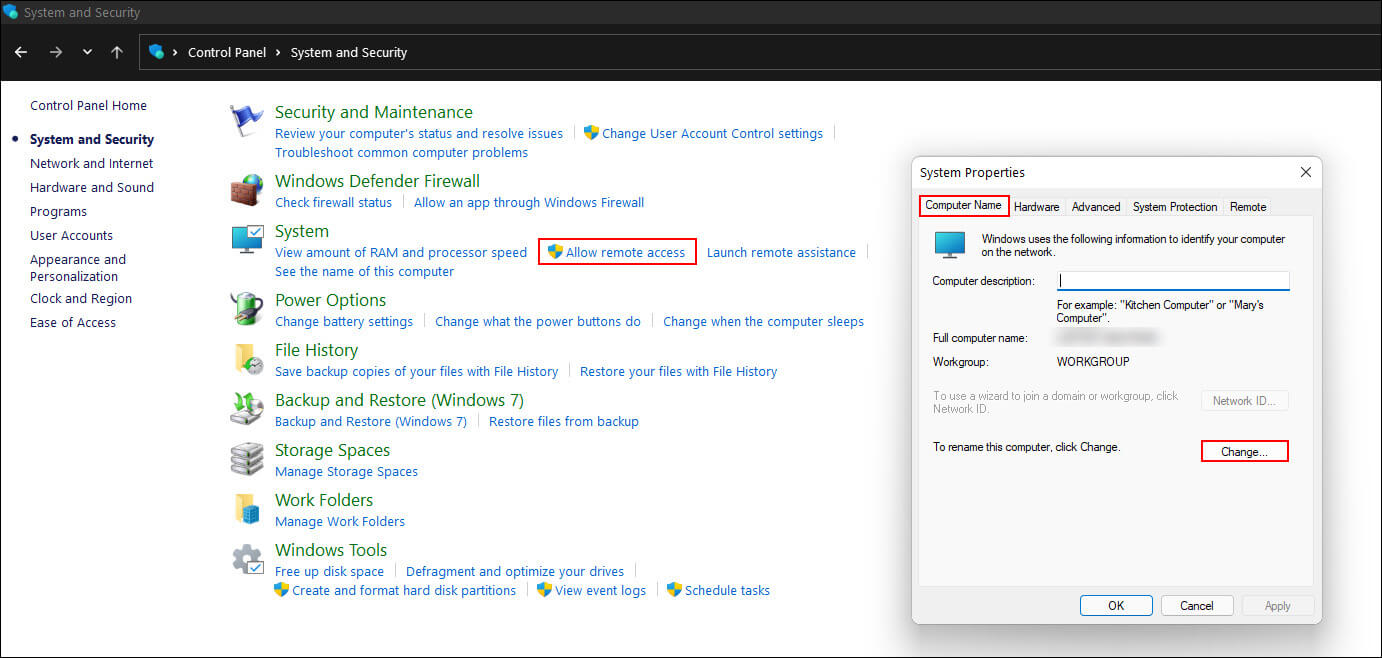Click Free up disk space
Image resolution: width=1382 pixels, height=658 pixels.
tap(329, 572)
